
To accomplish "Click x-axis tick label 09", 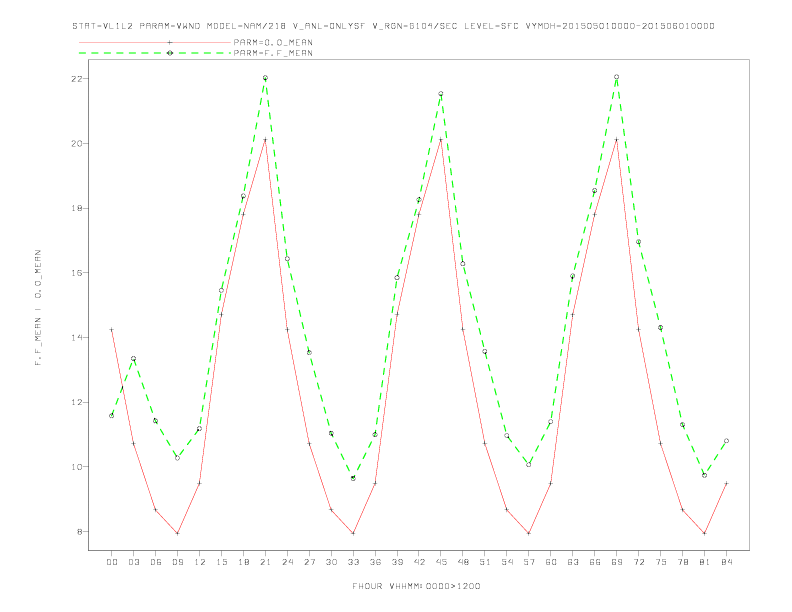I will (177, 562).
